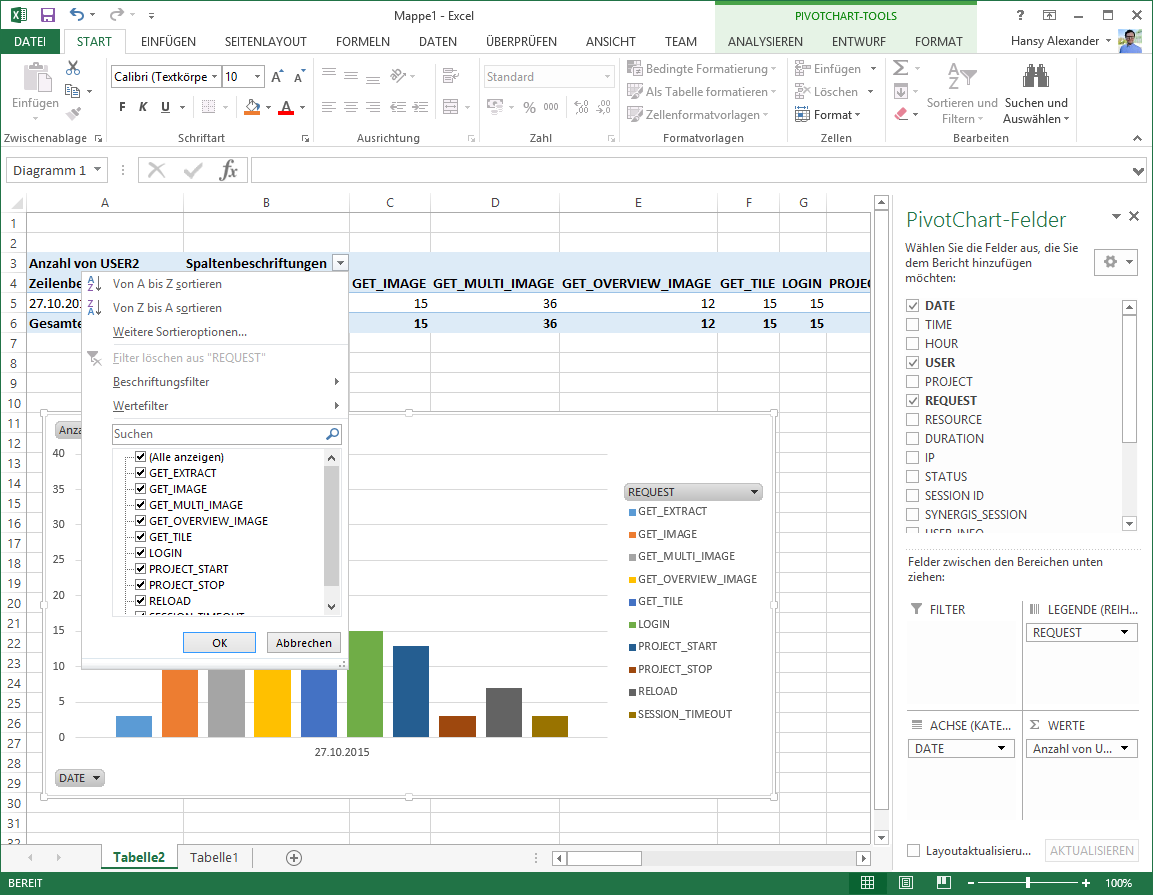Expand the Spaltenbeschriftungen filter arrow
The height and width of the screenshot is (895, 1153).
[339, 262]
